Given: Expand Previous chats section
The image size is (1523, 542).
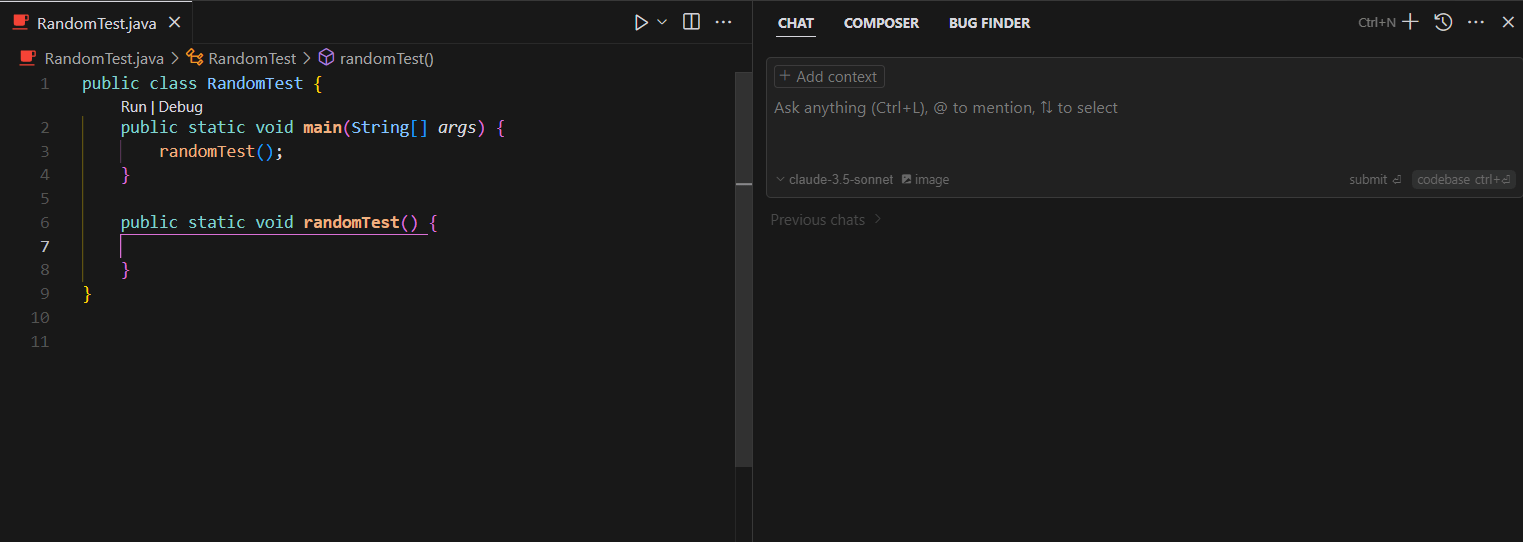Looking at the screenshot, I should 826,220.
